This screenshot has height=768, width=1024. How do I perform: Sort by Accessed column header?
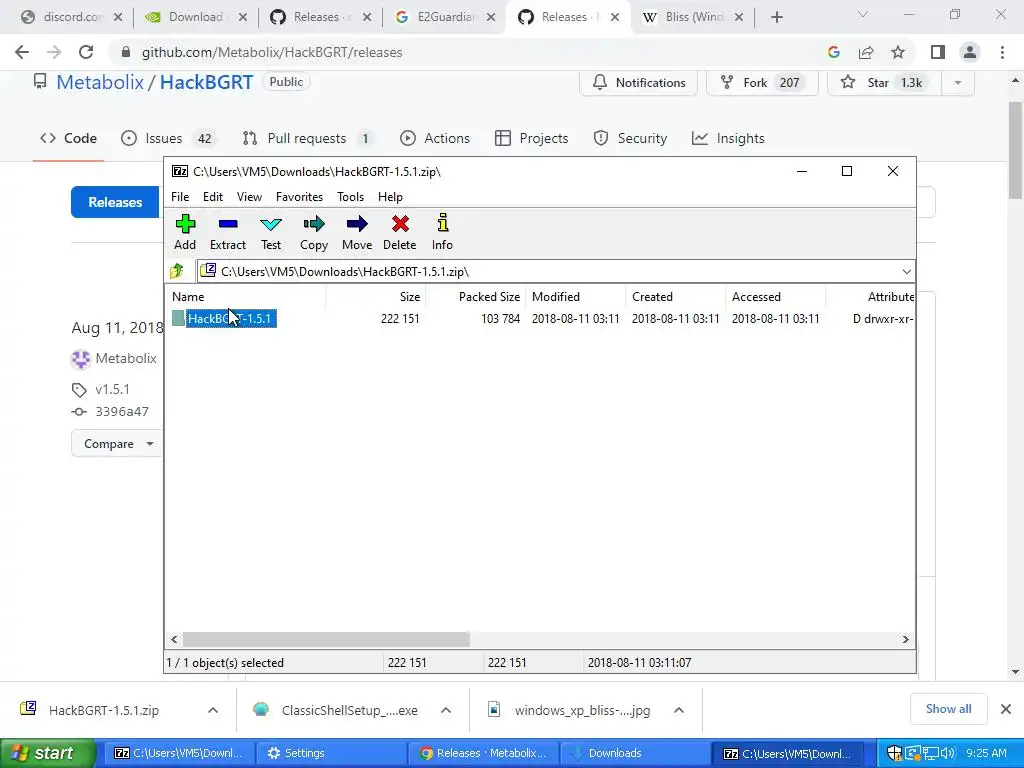(775, 296)
